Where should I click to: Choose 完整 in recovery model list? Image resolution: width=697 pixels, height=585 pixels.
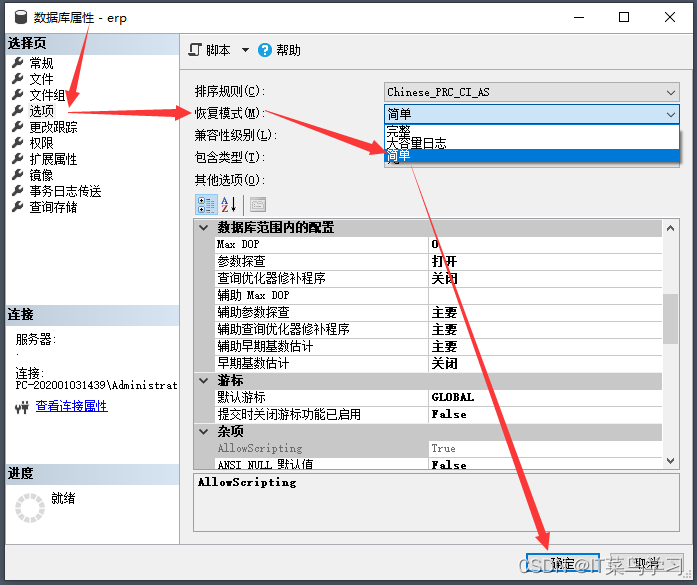pyautogui.click(x=399, y=131)
